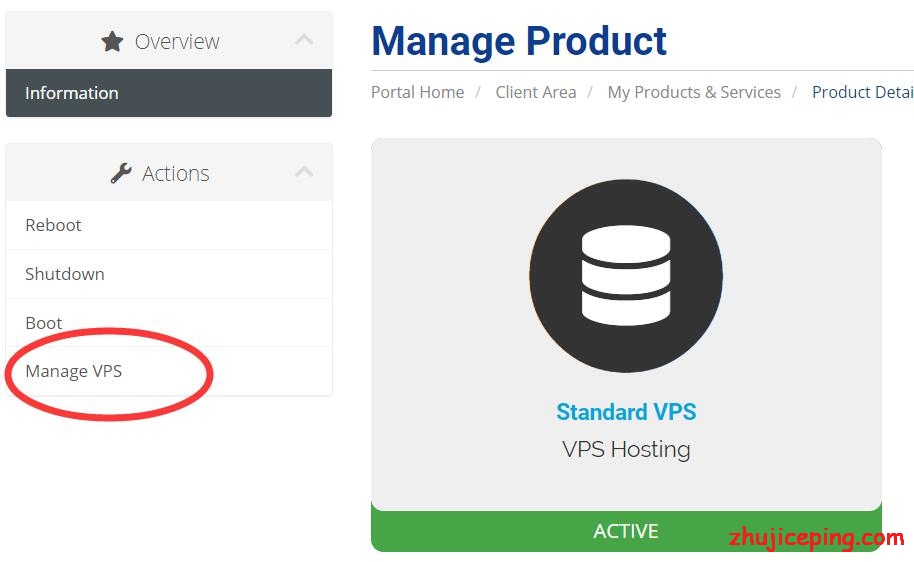The height and width of the screenshot is (562, 914).
Task: Click the green ACTIVE status bar
Action: coord(626,531)
